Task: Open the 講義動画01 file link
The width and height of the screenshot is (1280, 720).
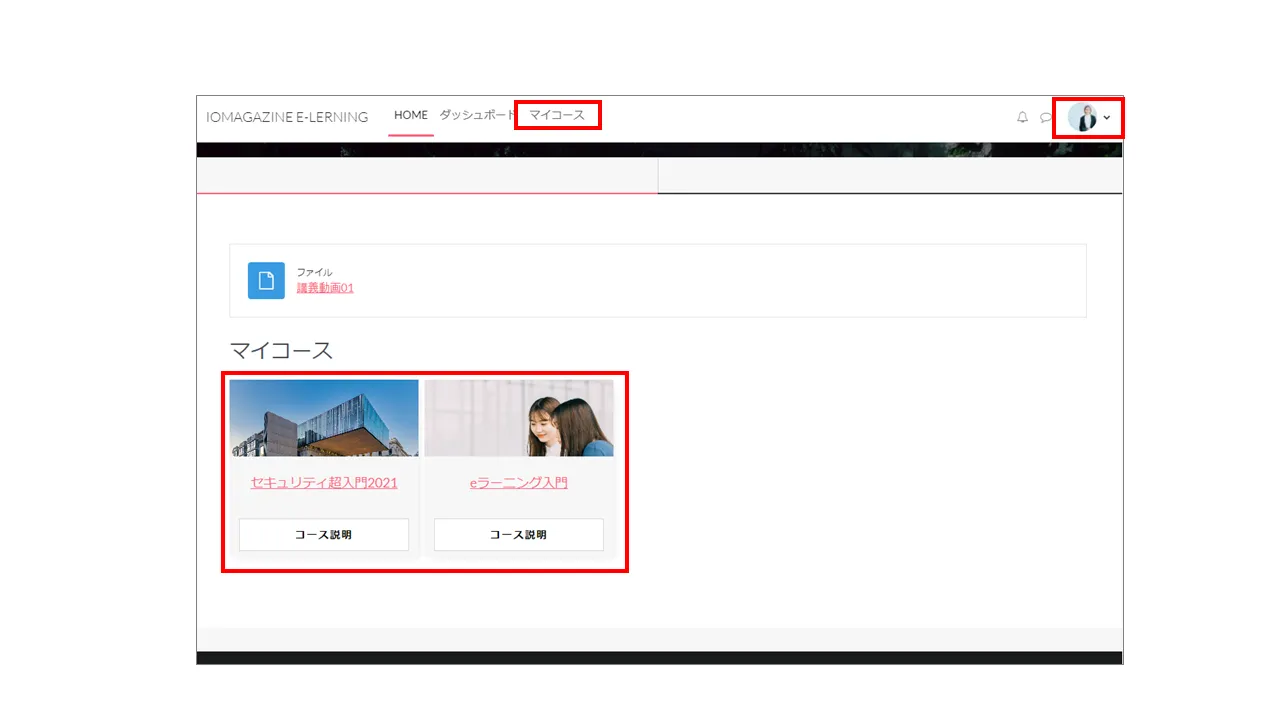Action: [325, 288]
